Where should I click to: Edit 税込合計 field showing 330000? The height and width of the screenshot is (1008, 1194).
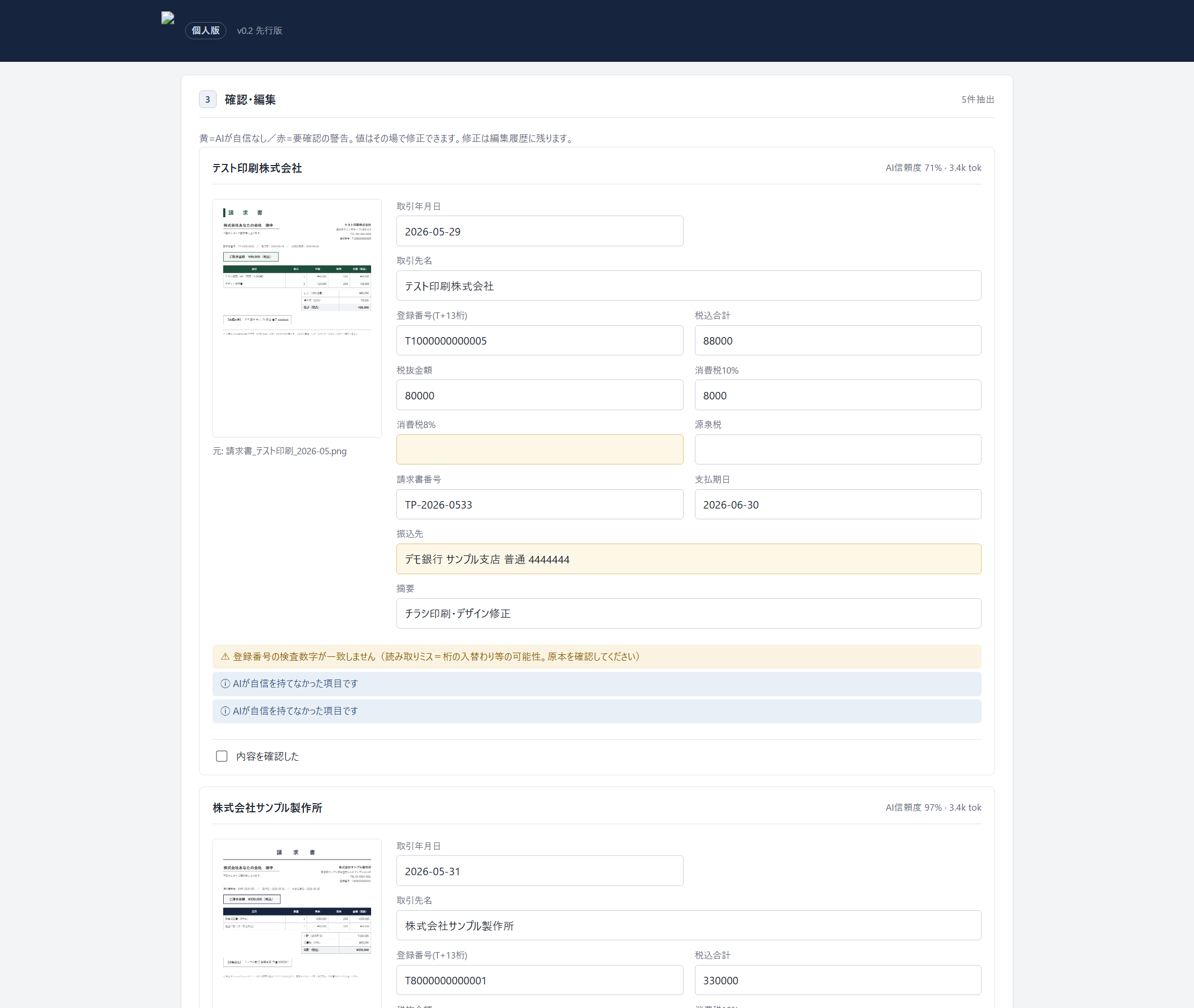coord(837,980)
